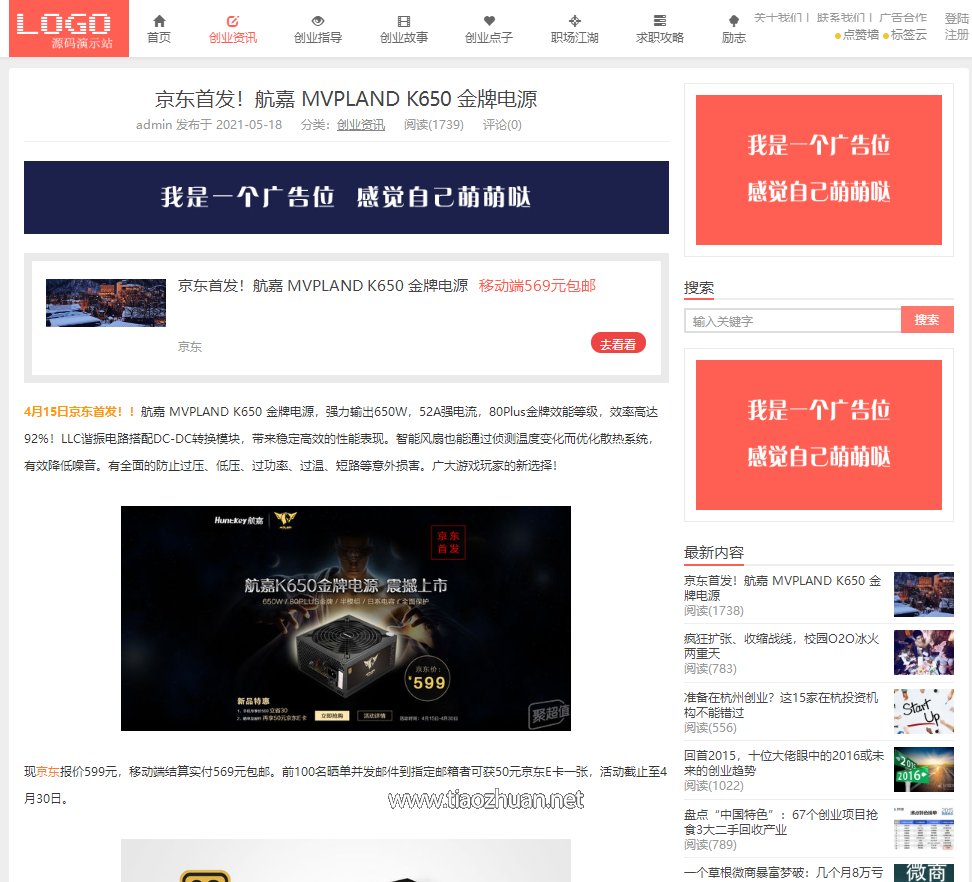The width and height of the screenshot is (972, 882).
Task: Click the 注册 link
Action: point(957,35)
